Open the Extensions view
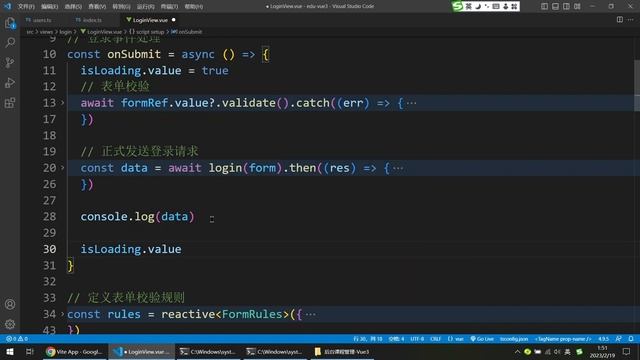 pyautogui.click(x=10, y=102)
